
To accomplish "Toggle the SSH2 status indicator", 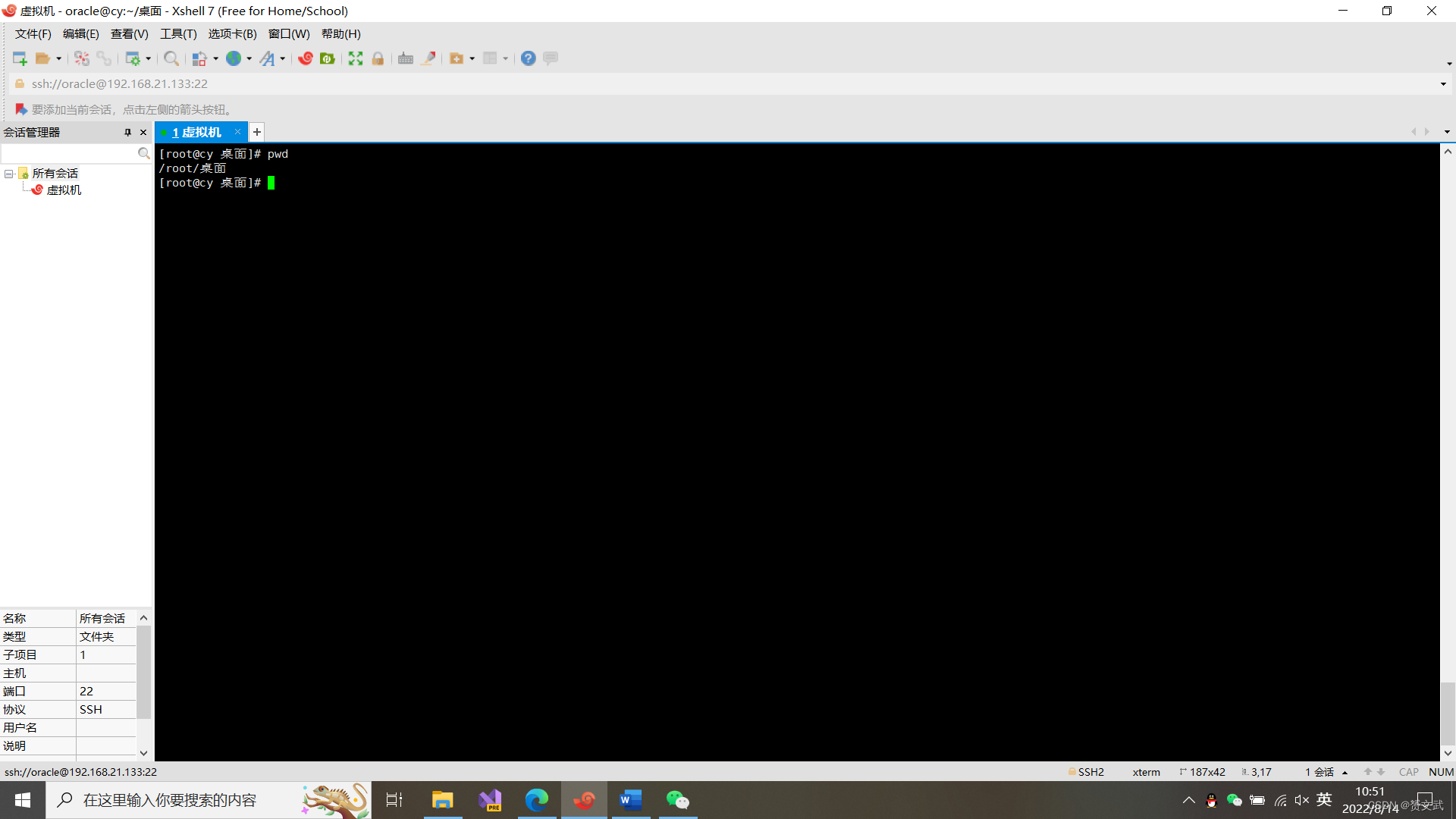I will (x=1085, y=771).
